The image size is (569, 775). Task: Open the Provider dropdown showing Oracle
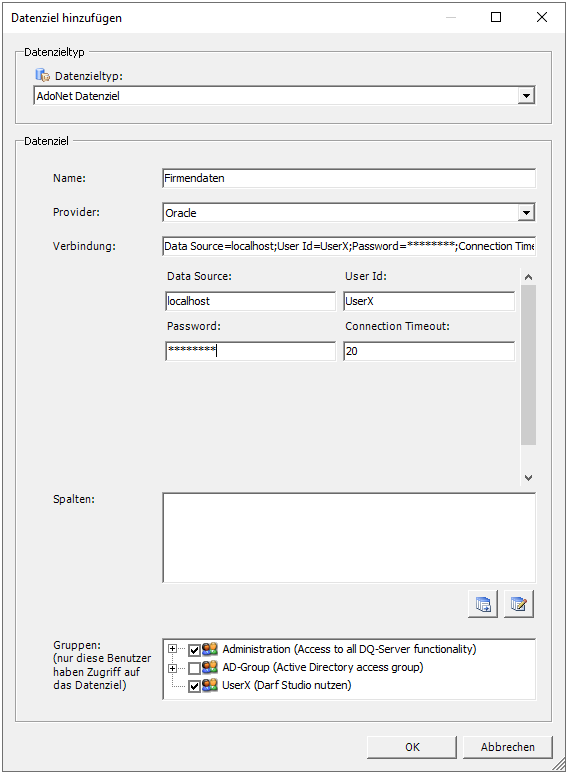coord(526,213)
